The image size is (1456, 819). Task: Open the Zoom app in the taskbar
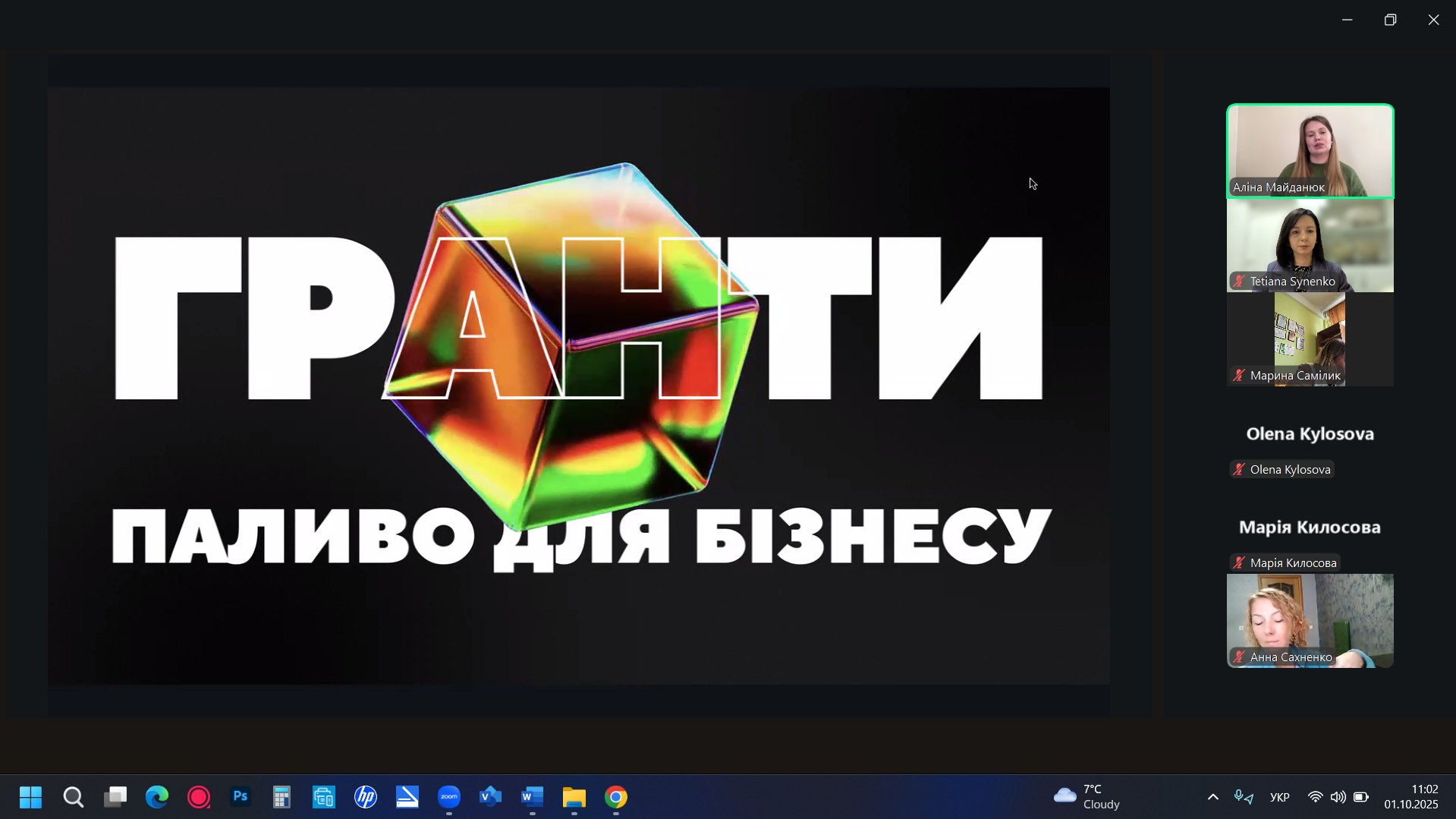(x=449, y=797)
